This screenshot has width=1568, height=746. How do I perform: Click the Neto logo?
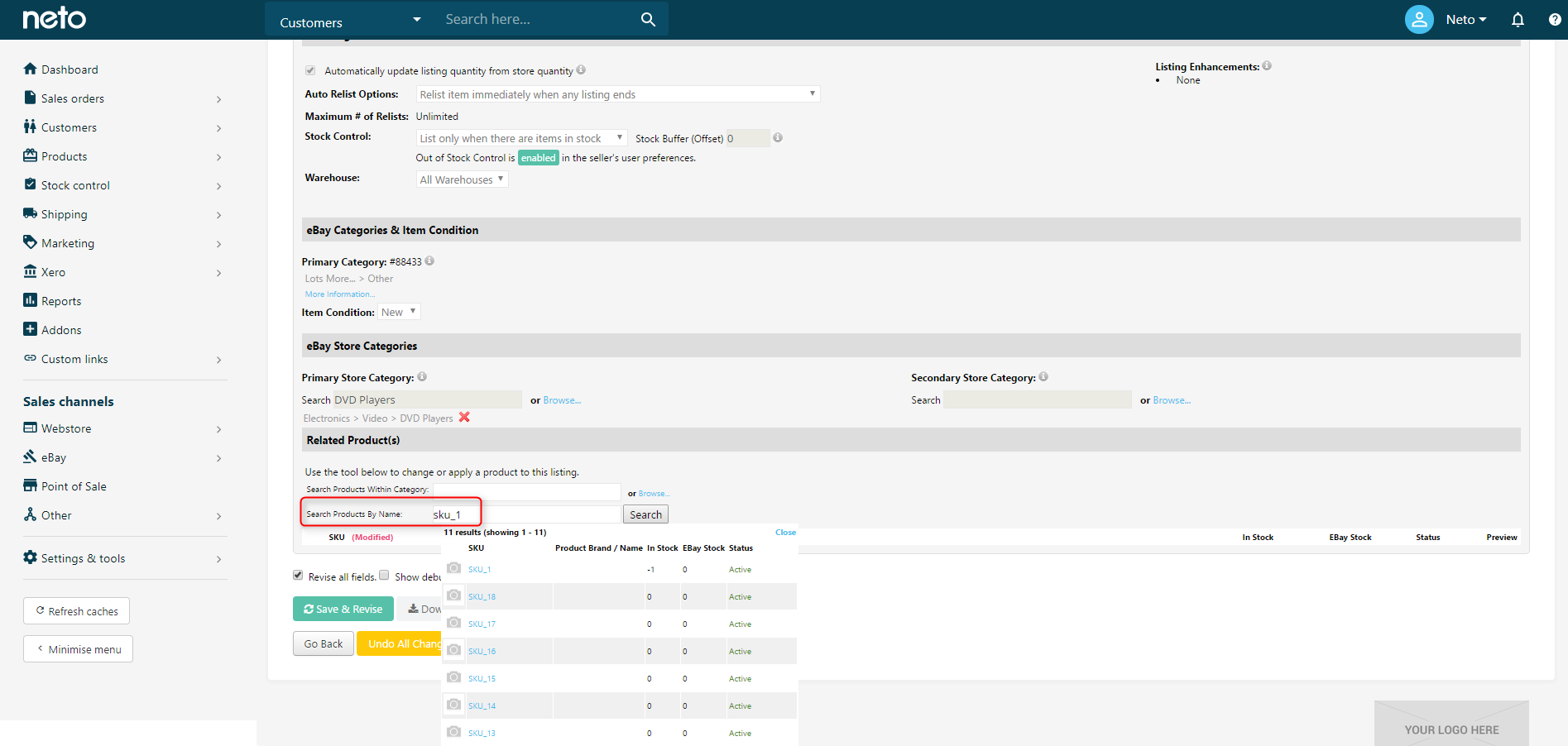pos(54,18)
